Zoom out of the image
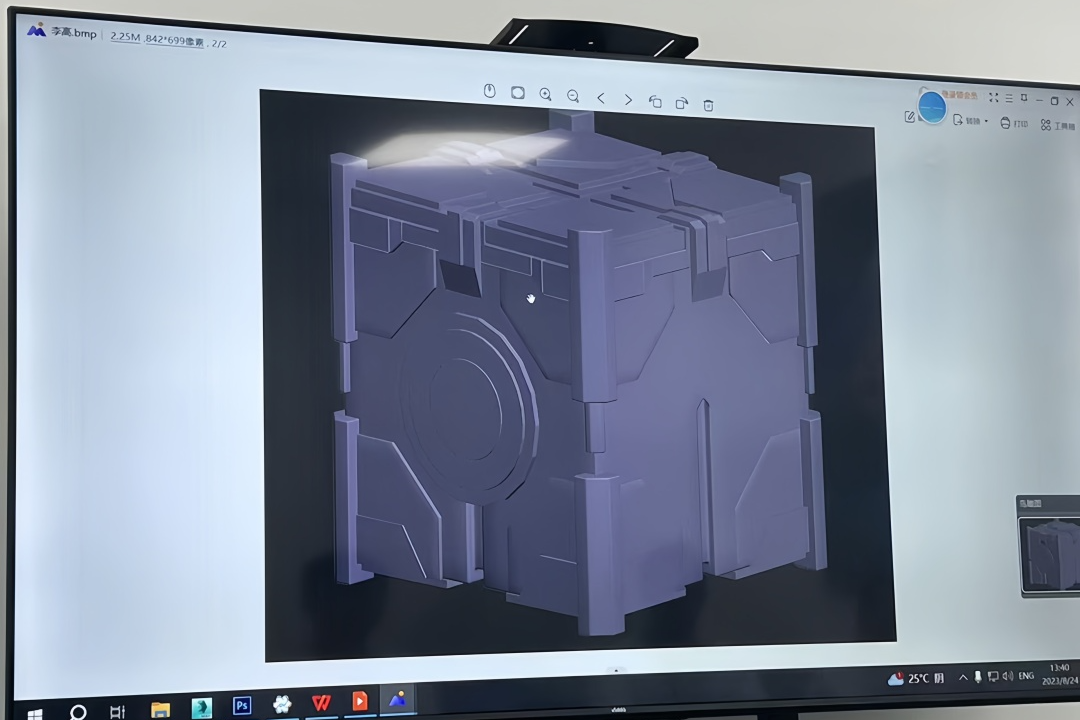Screen dimensions: 1080x720 573,95
